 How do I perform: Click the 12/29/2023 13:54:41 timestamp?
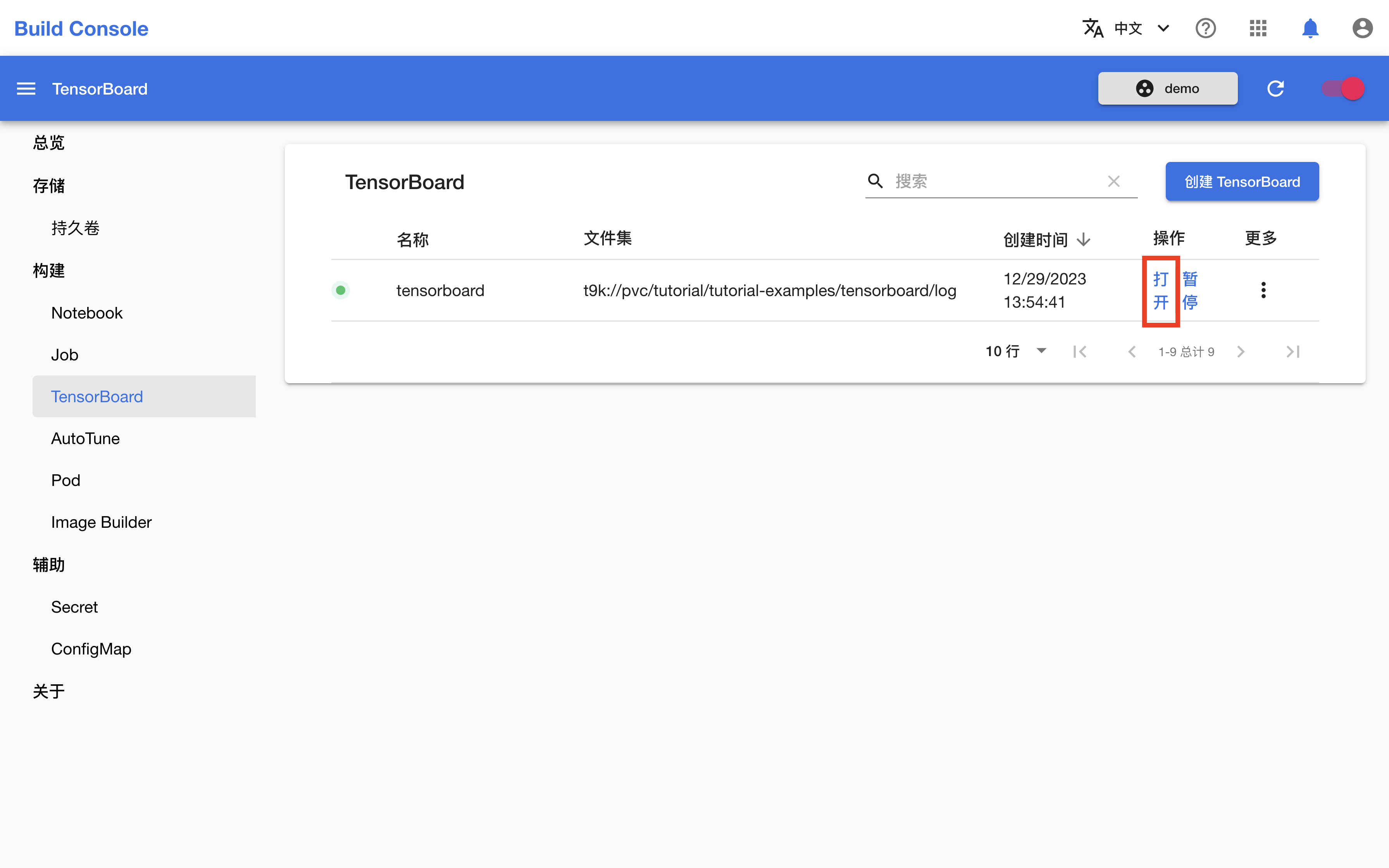pyautogui.click(x=1044, y=291)
